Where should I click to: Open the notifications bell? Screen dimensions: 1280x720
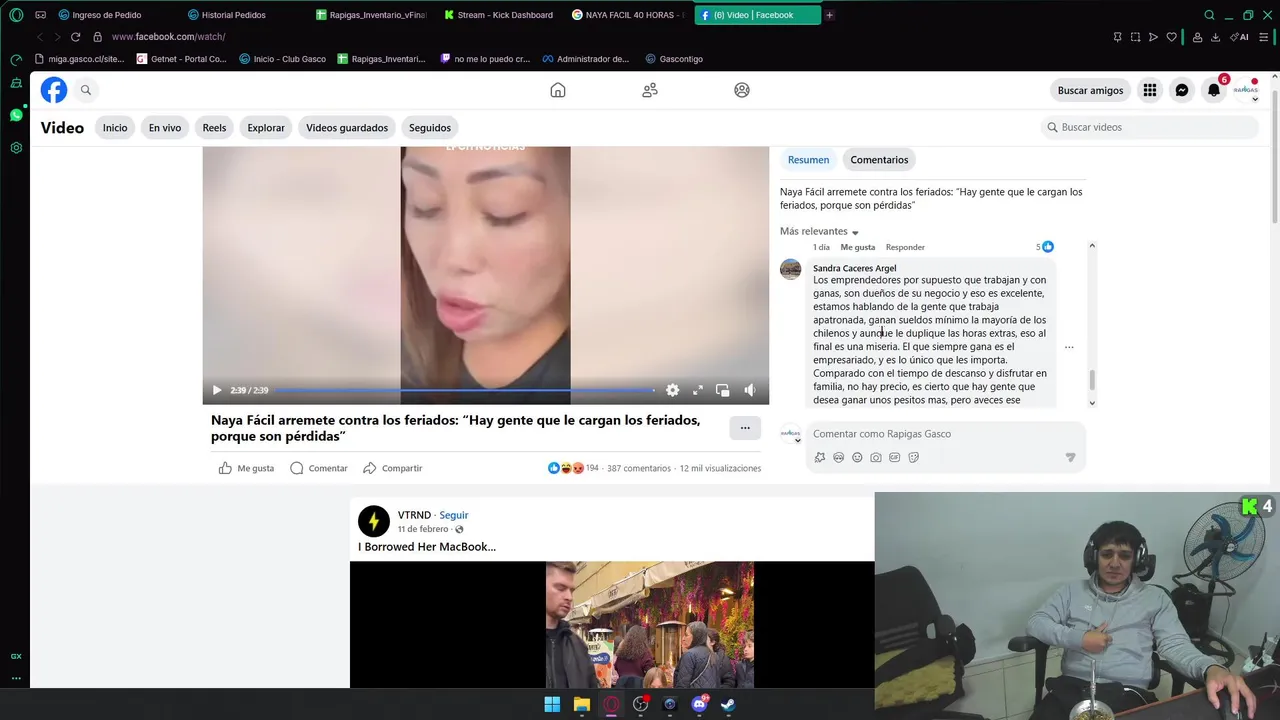pos(1214,90)
